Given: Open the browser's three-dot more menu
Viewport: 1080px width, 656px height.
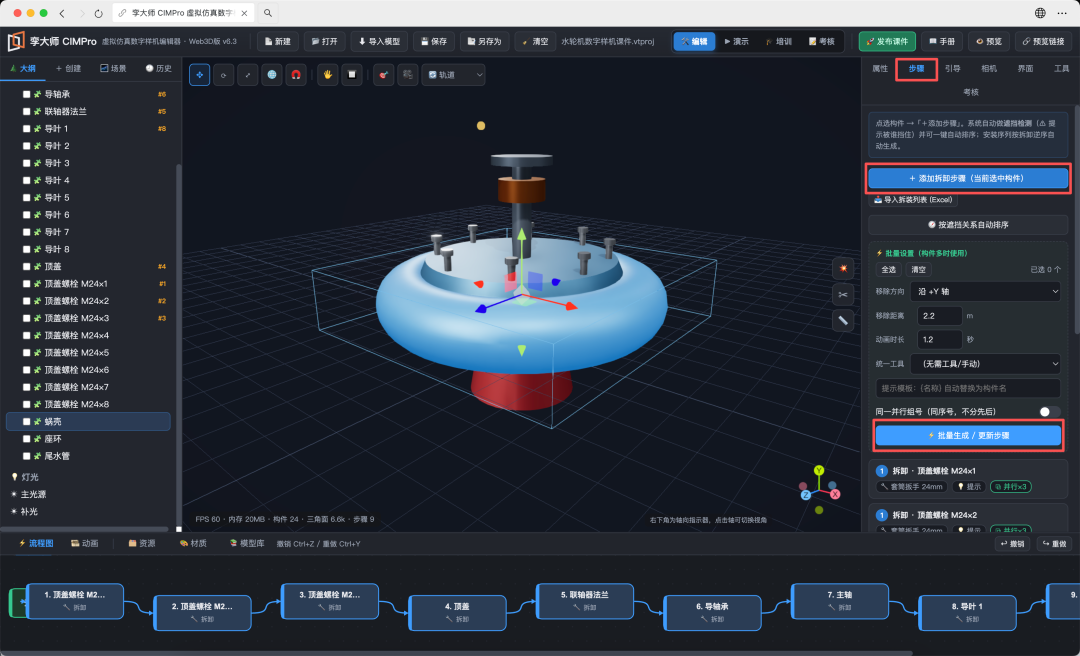Looking at the screenshot, I should click(x=1061, y=13).
